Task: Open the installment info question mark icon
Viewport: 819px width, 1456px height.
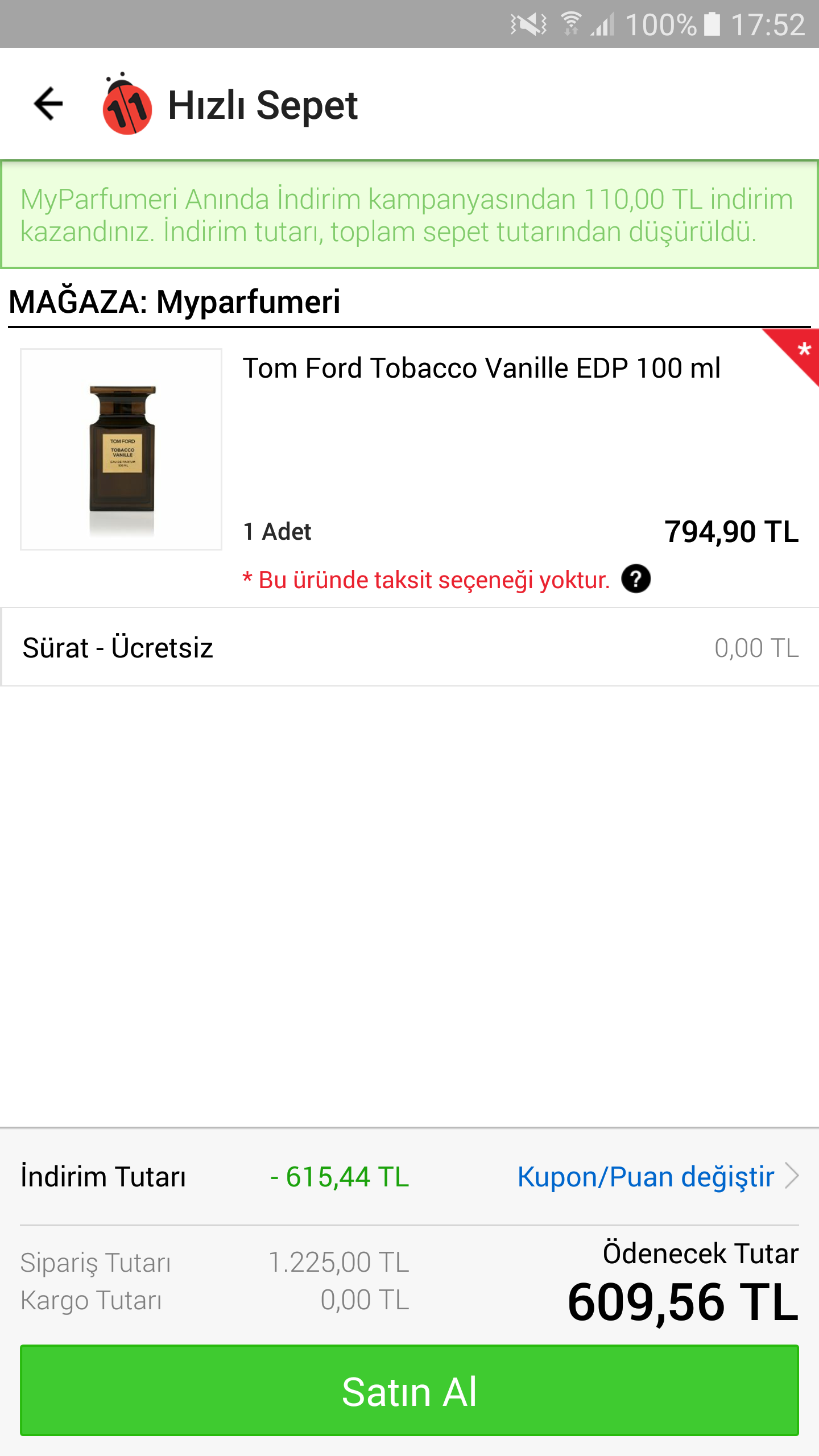Action: (635, 579)
